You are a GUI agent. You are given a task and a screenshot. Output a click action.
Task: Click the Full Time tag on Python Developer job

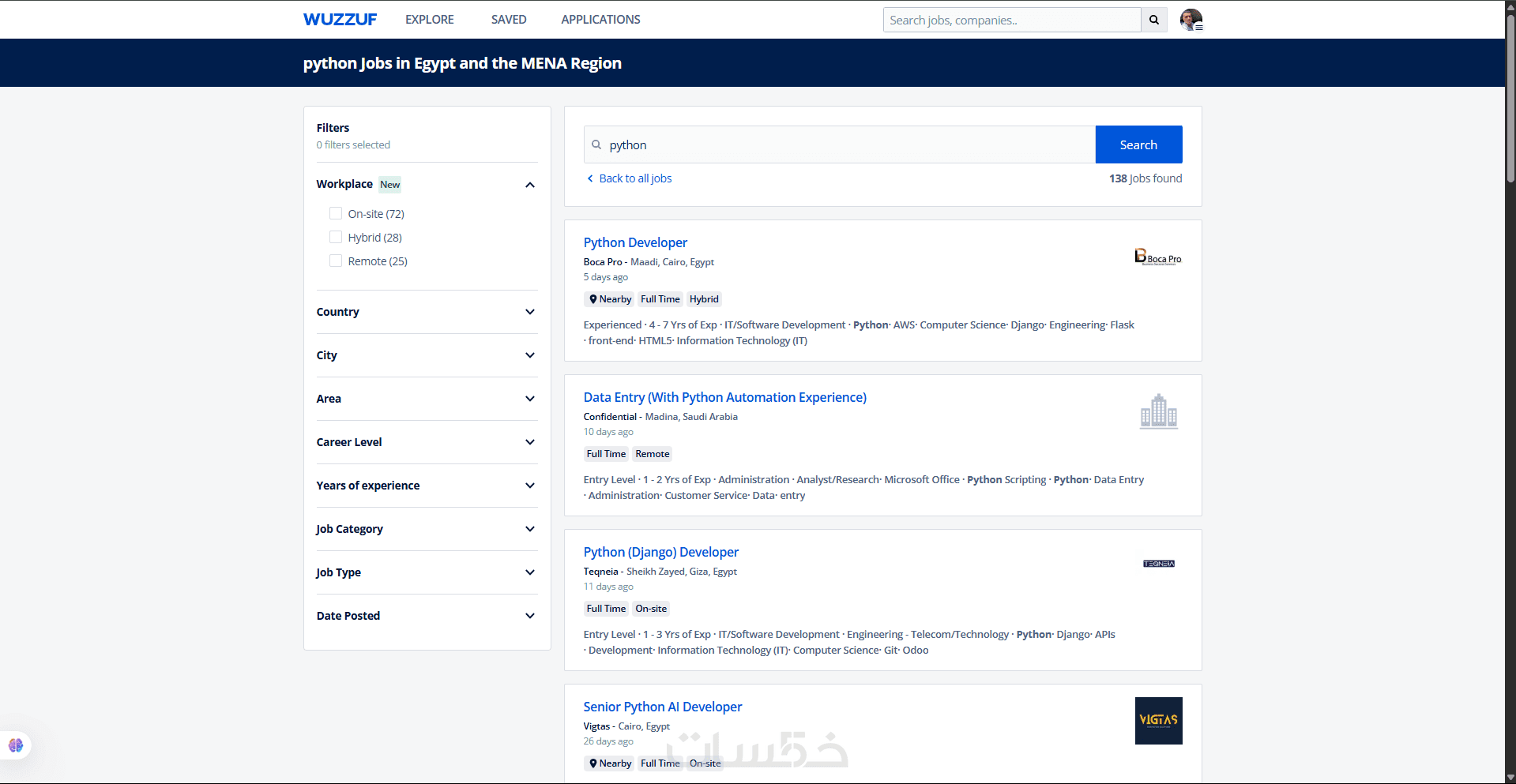(x=660, y=299)
